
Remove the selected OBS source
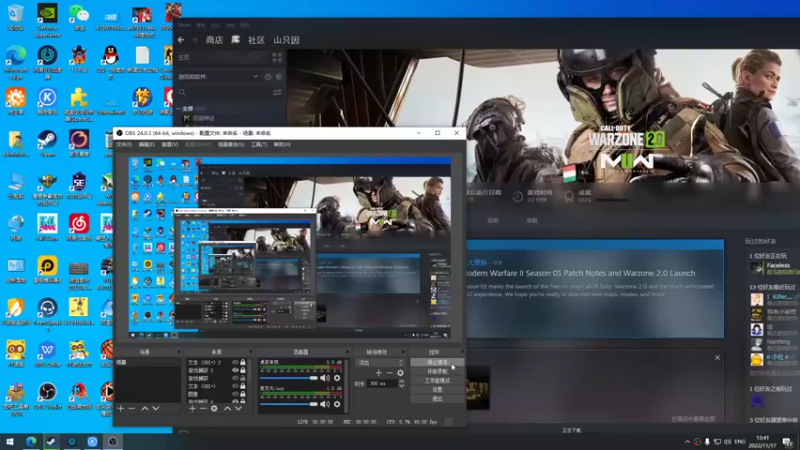point(203,409)
